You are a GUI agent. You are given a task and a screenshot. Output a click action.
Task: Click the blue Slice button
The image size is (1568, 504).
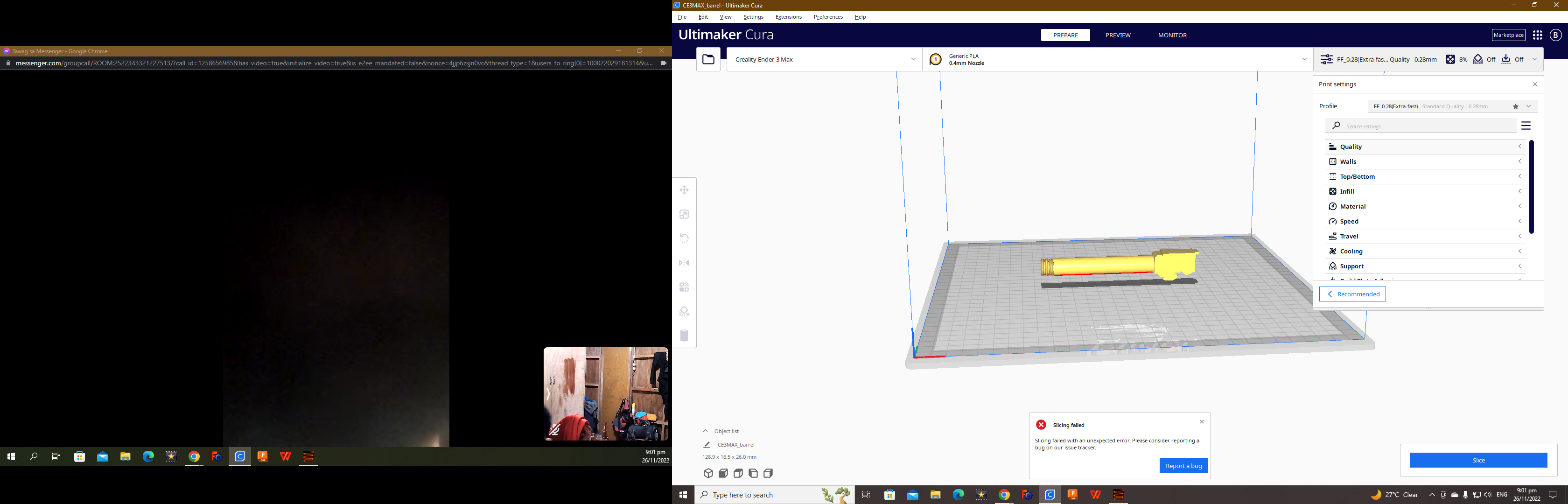click(1478, 460)
